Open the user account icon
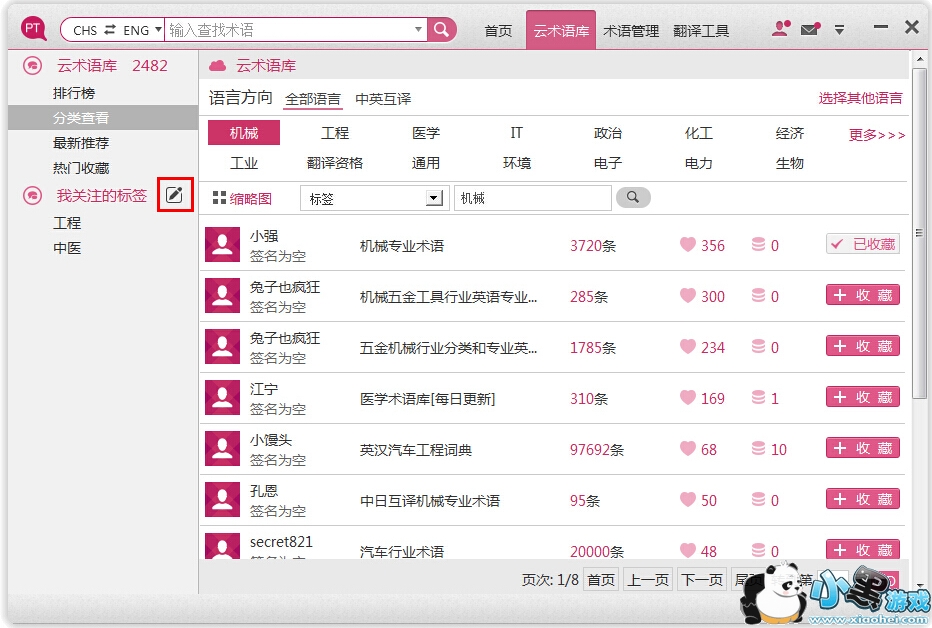Screen dimensions: 932x628 (x=782, y=30)
